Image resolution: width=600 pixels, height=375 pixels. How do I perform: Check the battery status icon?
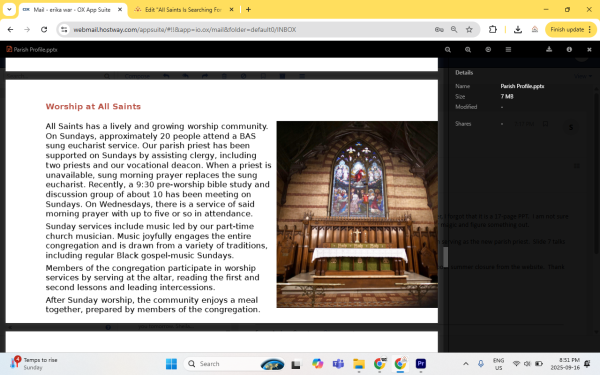click(539, 364)
